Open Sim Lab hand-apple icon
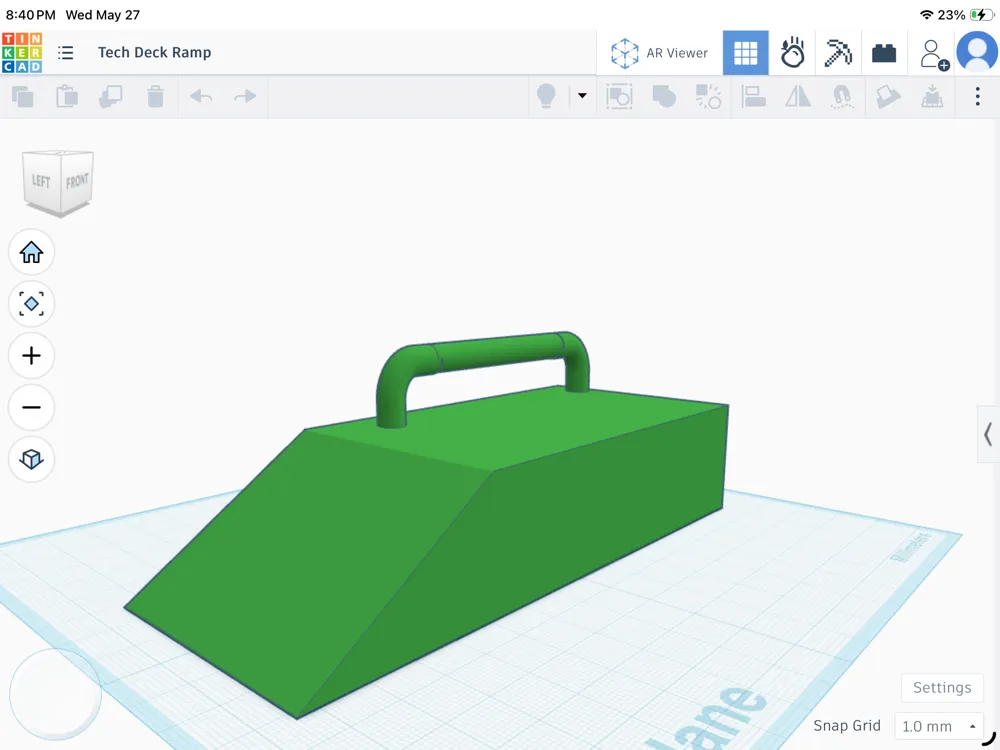The height and width of the screenshot is (750, 1000). (792, 53)
